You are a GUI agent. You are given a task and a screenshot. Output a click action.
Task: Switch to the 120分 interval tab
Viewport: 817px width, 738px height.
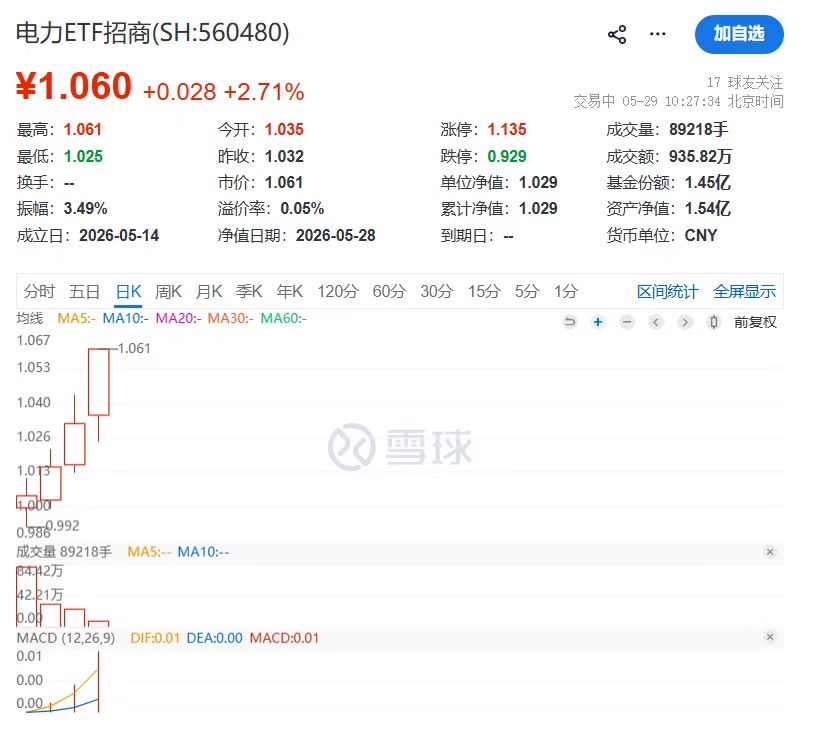[x=338, y=291]
